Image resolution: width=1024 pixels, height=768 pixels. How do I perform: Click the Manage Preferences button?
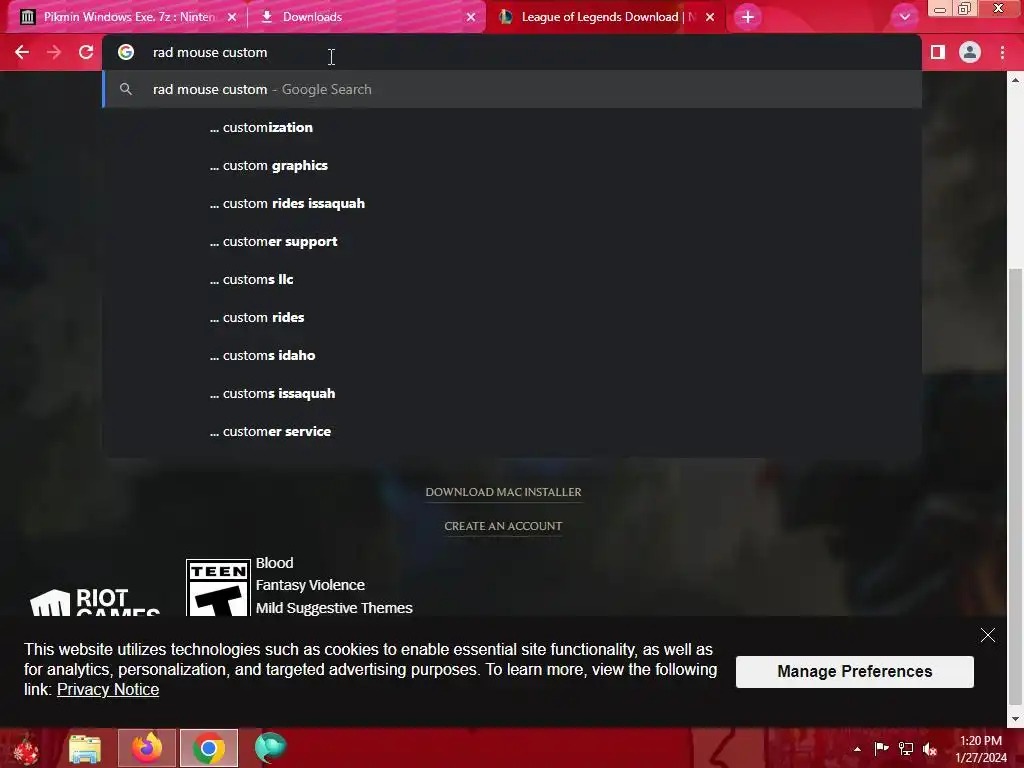coord(854,671)
